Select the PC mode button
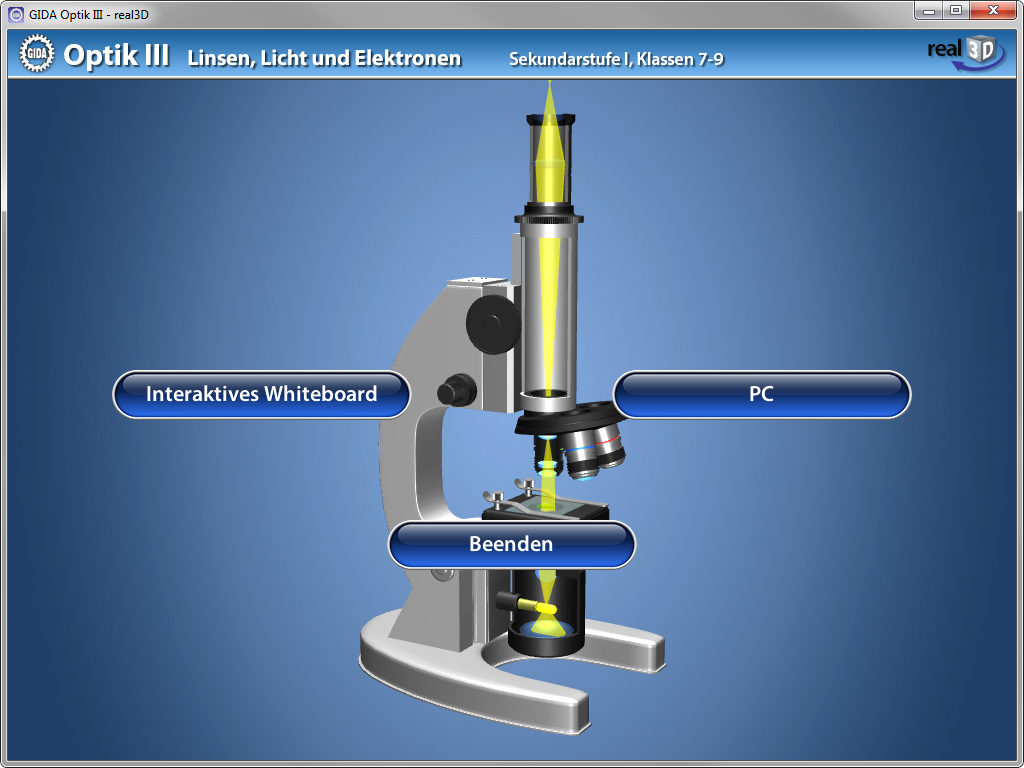 pos(761,394)
